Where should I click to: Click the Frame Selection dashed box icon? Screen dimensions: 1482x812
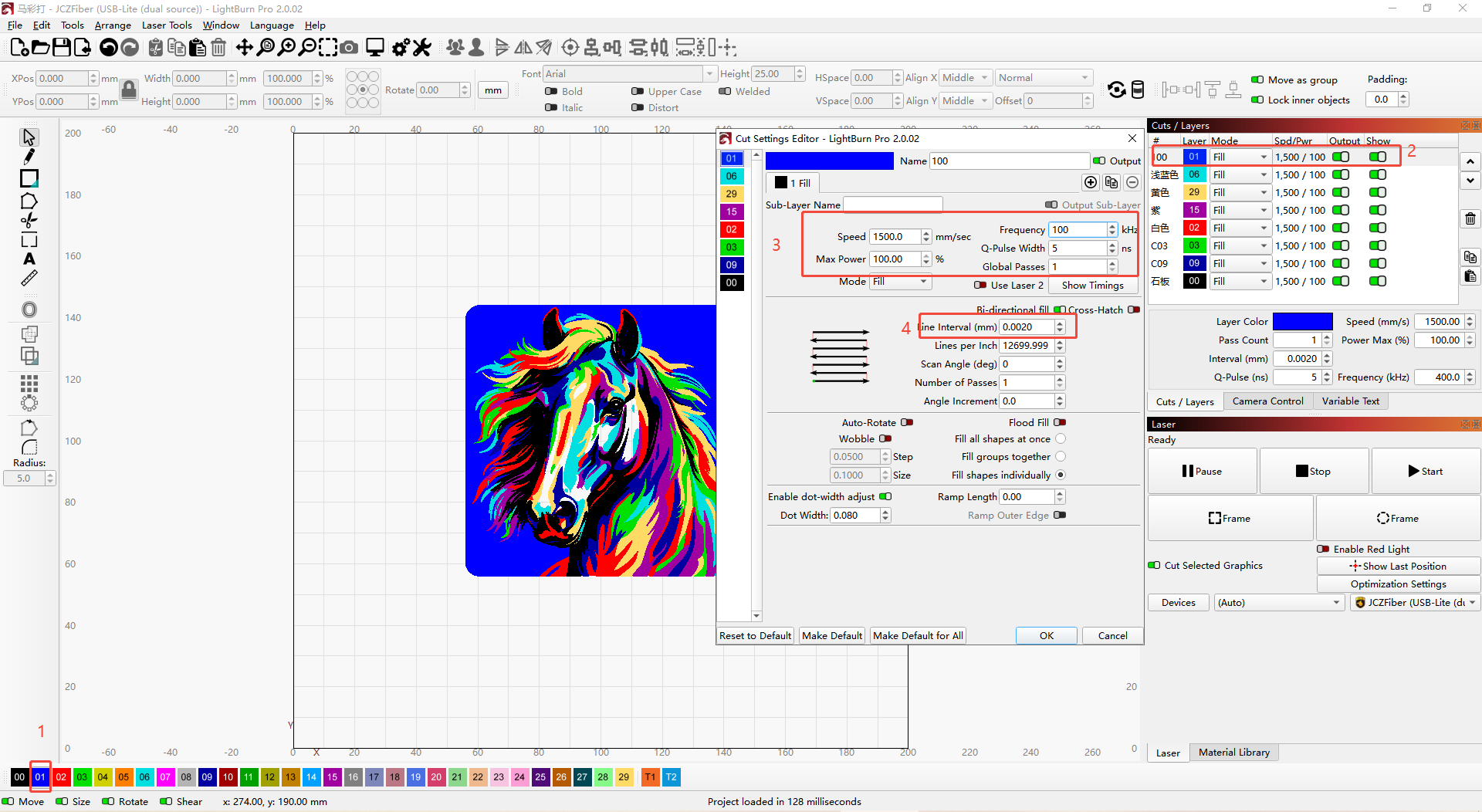pyautogui.click(x=328, y=48)
